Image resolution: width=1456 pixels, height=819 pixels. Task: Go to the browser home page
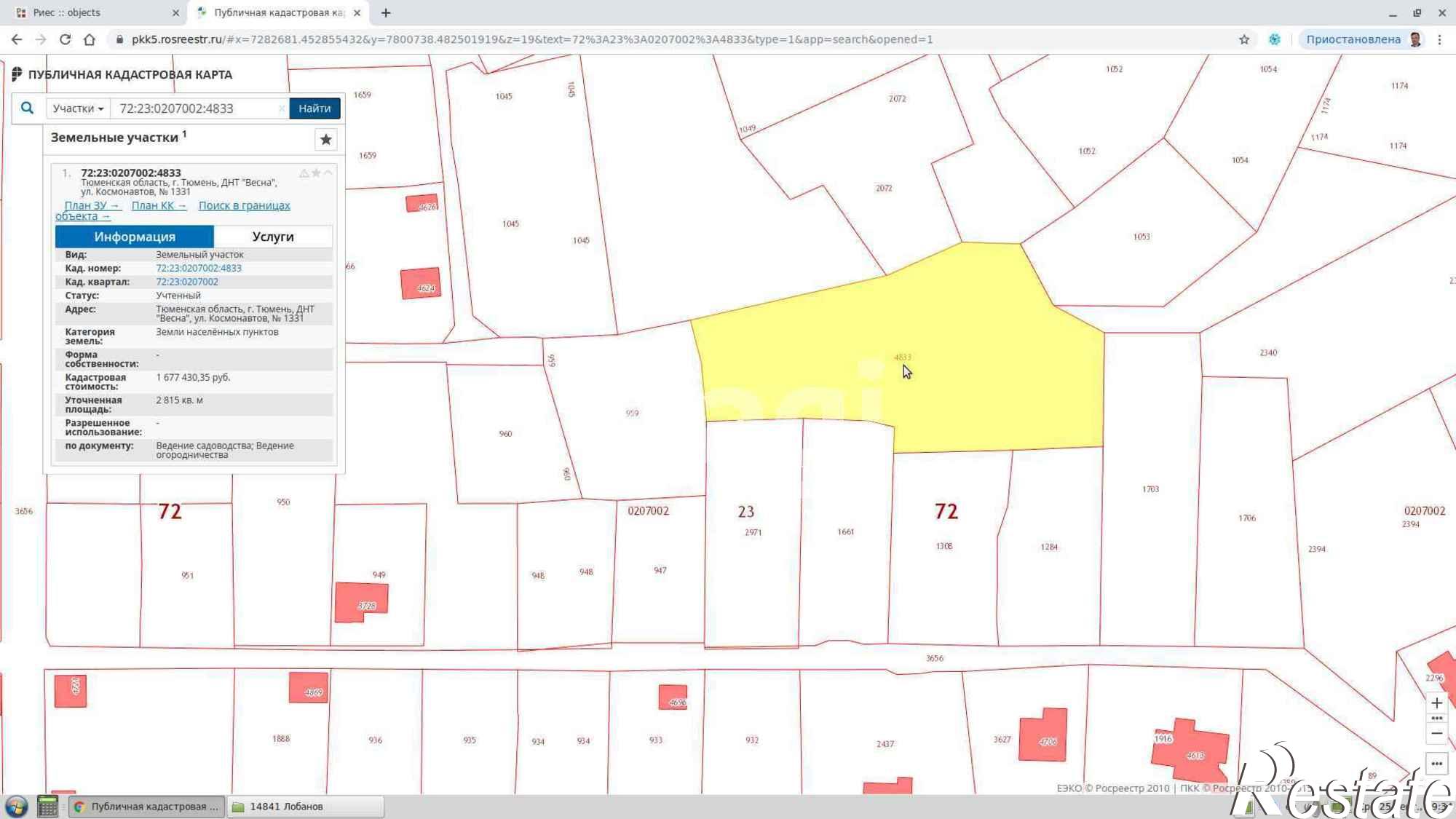90,39
